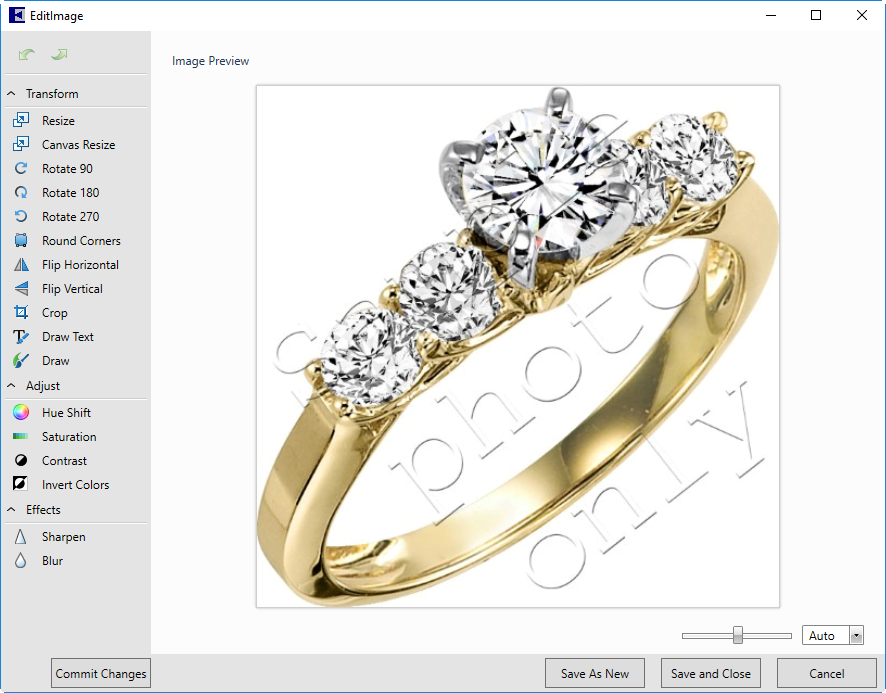Click the Blur droplet icon
Image resolution: width=886 pixels, height=693 pixels.
pos(21,561)
